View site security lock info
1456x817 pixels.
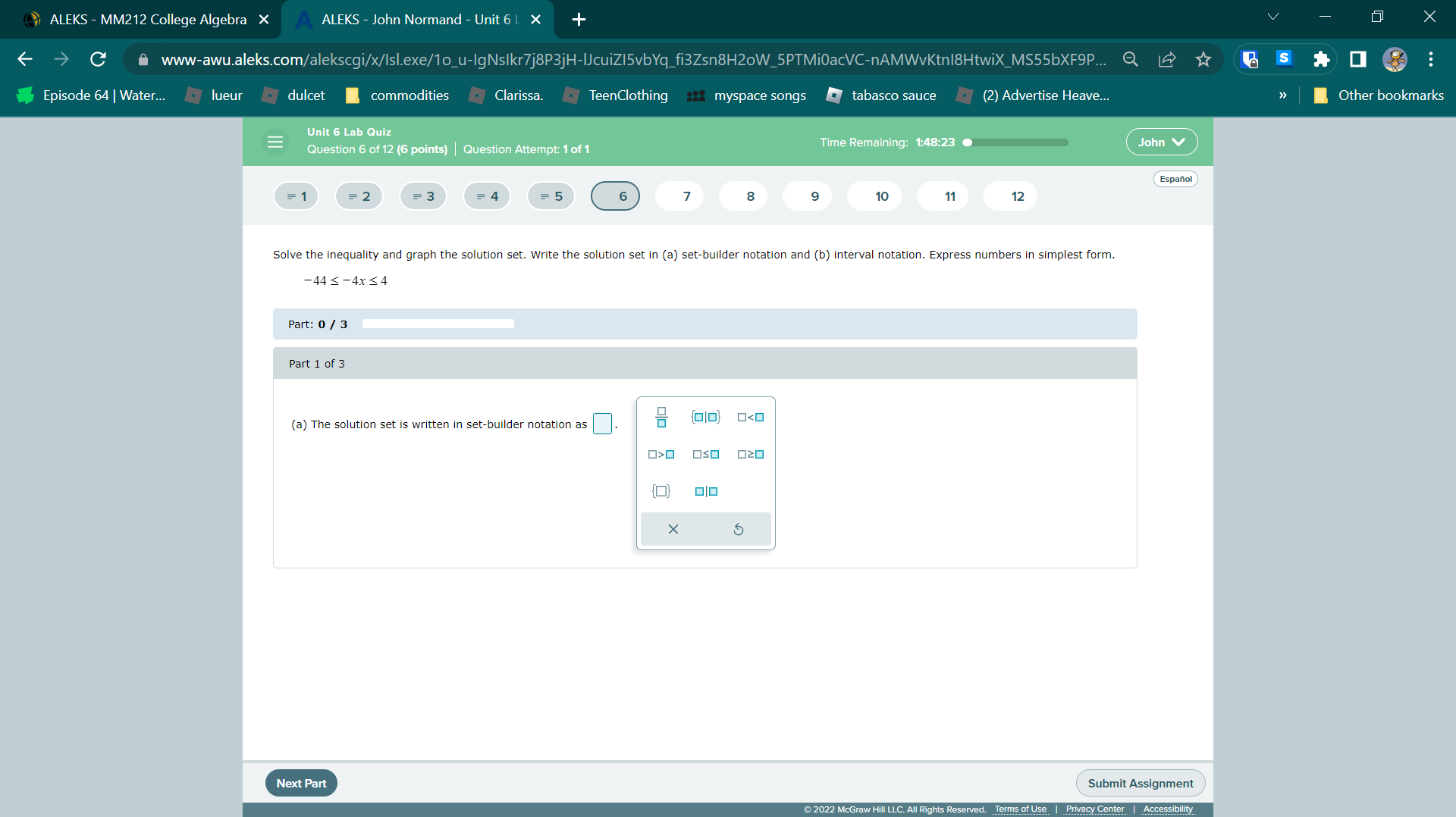pos(143,59)
